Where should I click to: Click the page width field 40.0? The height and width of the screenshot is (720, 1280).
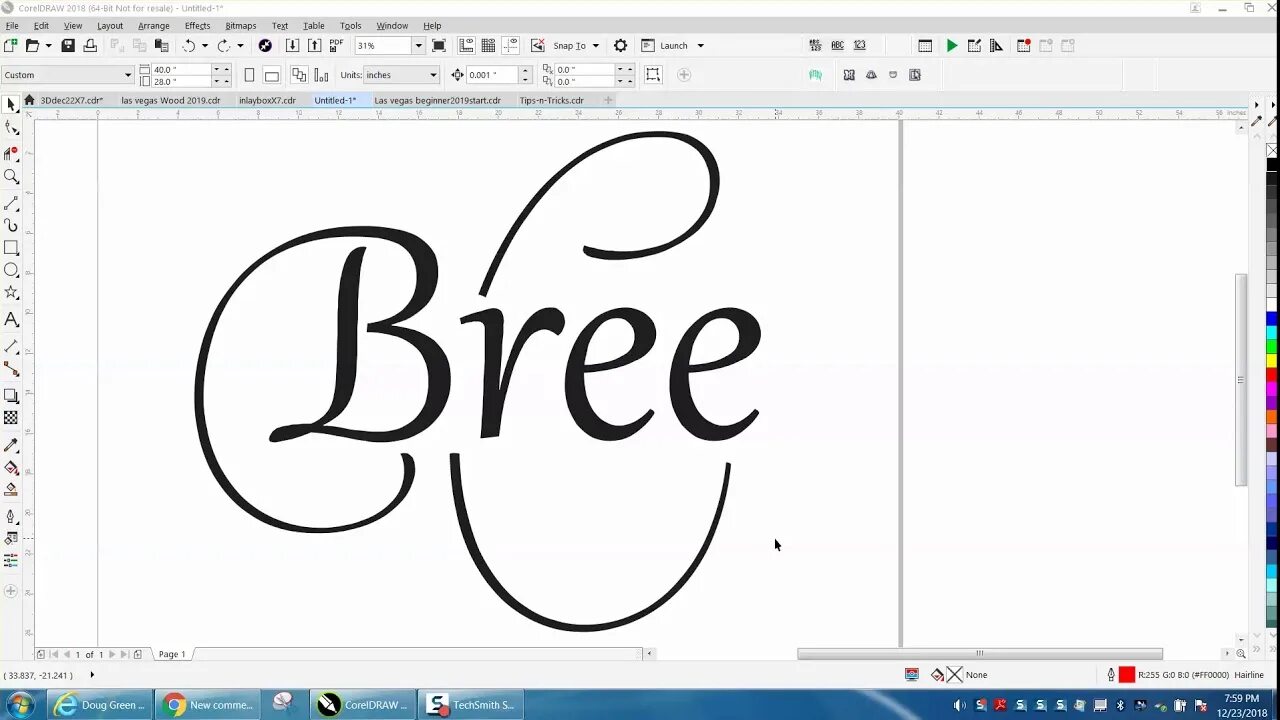coord(181,69)
